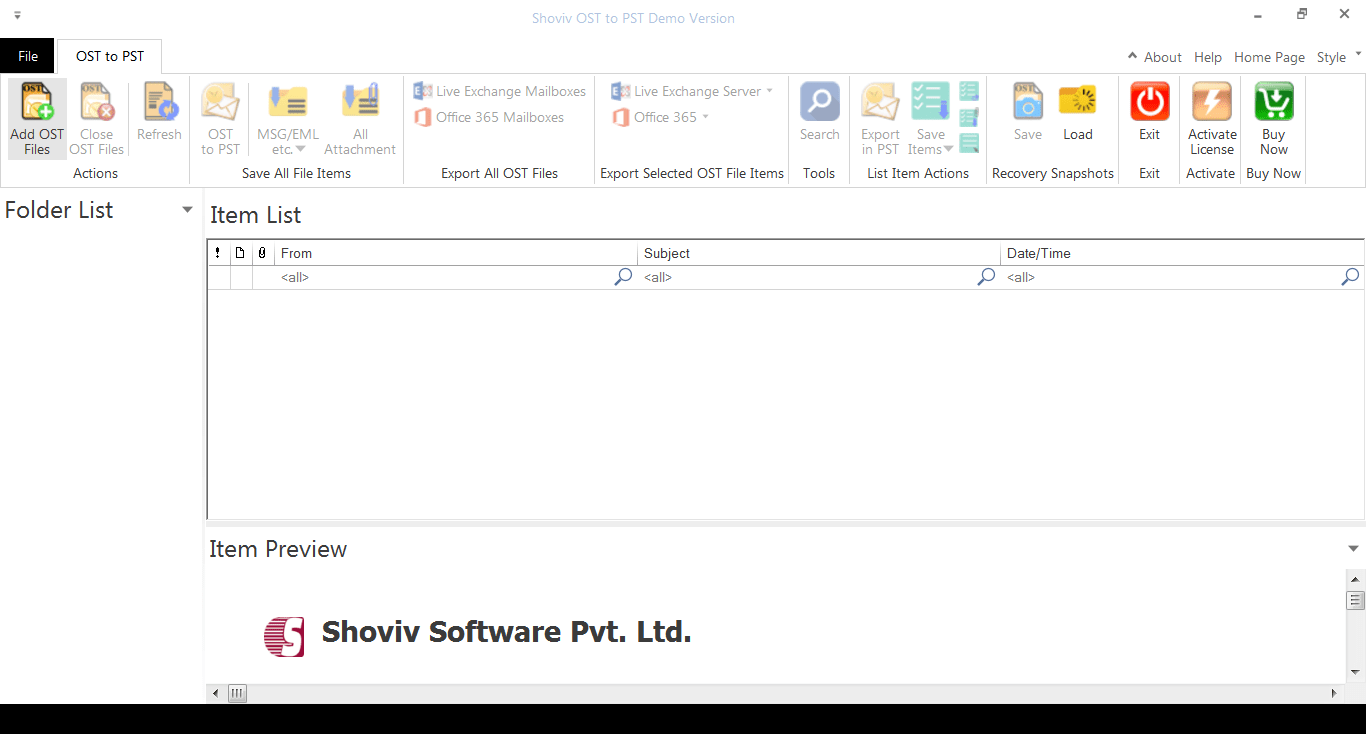
Task: Click the From filter search magnifier
Action: pyautogui.click(x=623, y=277)
